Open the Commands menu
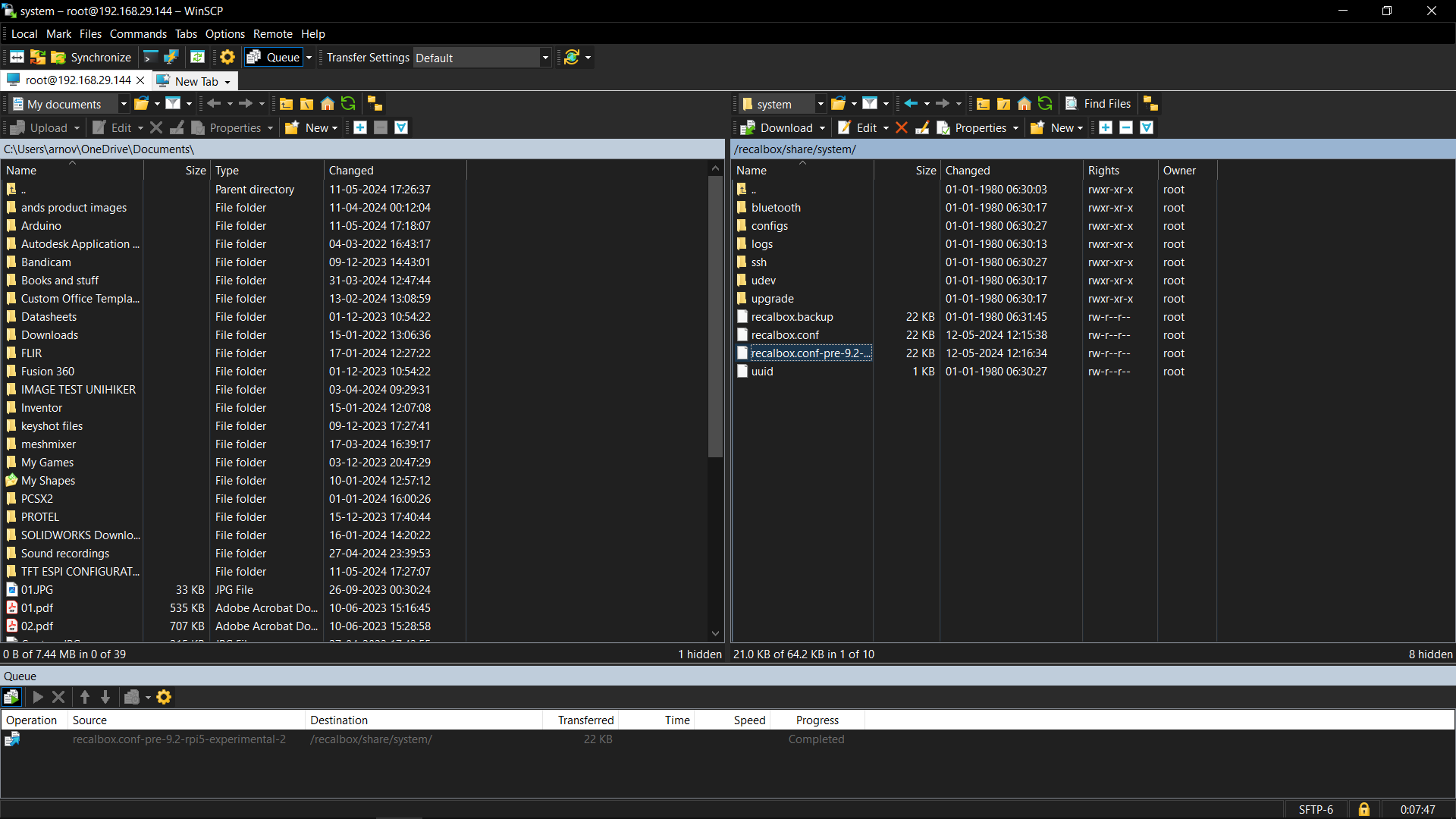This screenshot has width=1456, height=819. pos(138,34)
